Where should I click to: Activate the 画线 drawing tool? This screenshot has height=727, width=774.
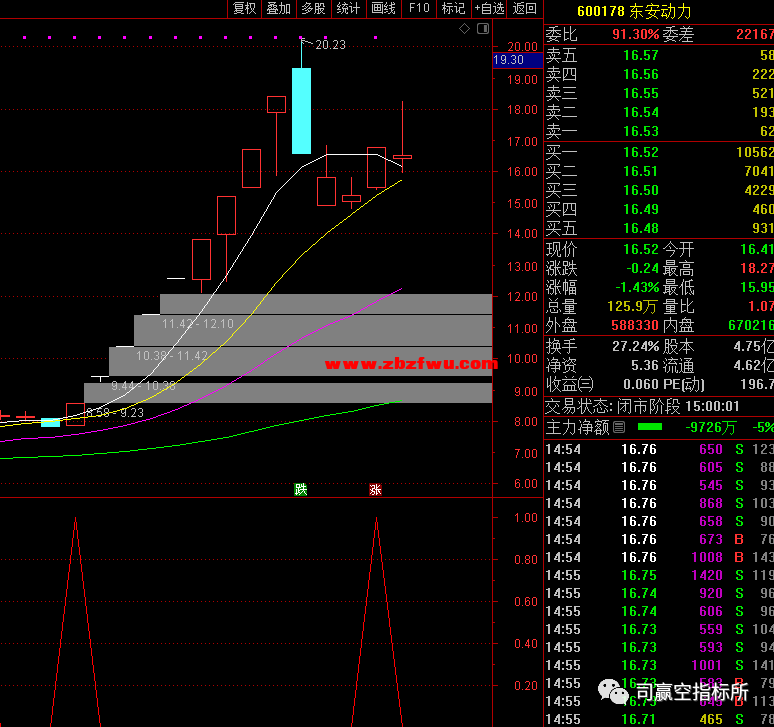(x=384, y=8)
